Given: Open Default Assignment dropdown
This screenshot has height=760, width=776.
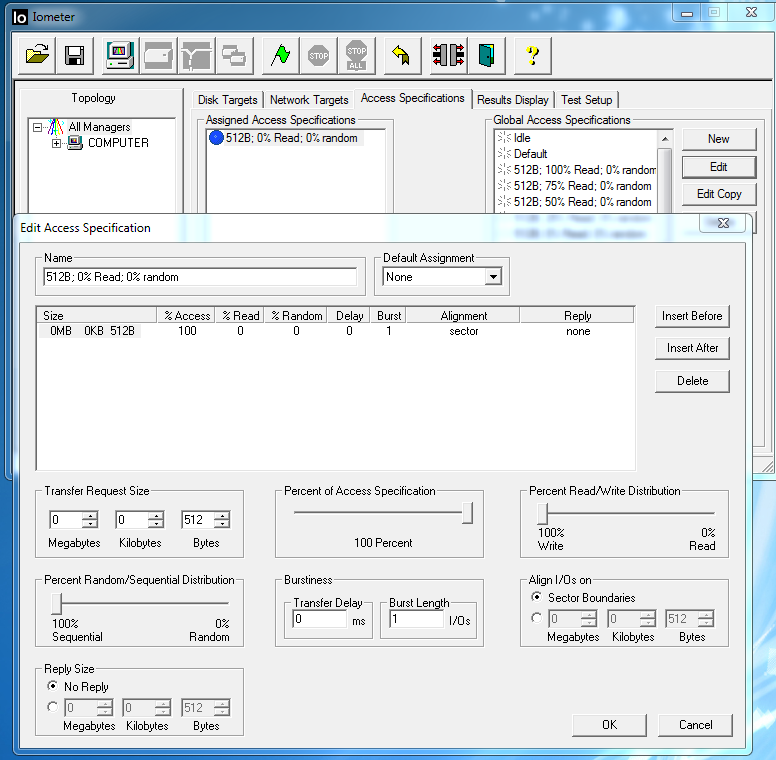Looking at the screenshot, I should pos(493,277).
